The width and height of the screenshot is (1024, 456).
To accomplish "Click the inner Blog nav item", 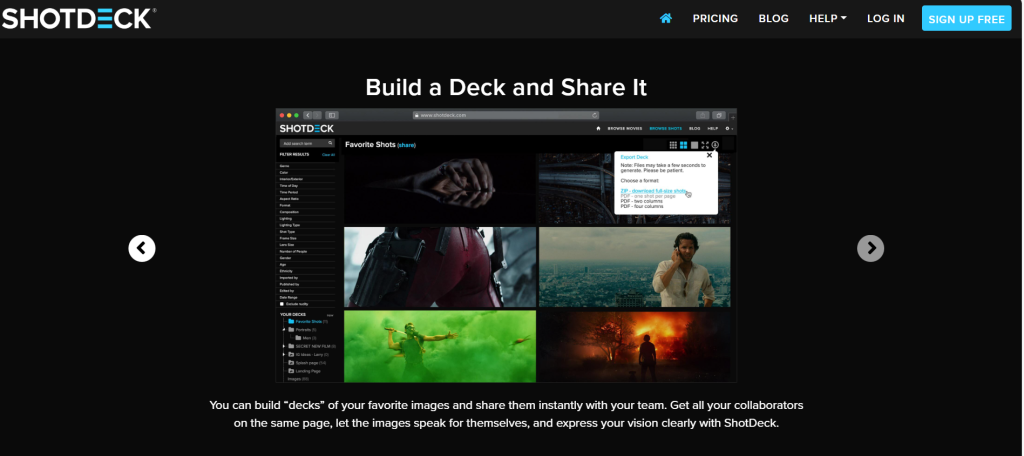I will point(695,129).
